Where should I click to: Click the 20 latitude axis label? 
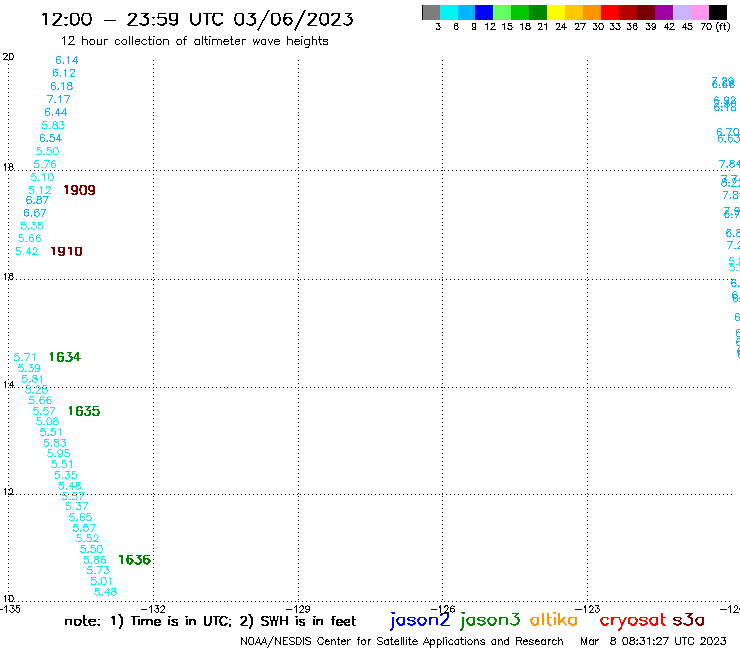(8, 57)
